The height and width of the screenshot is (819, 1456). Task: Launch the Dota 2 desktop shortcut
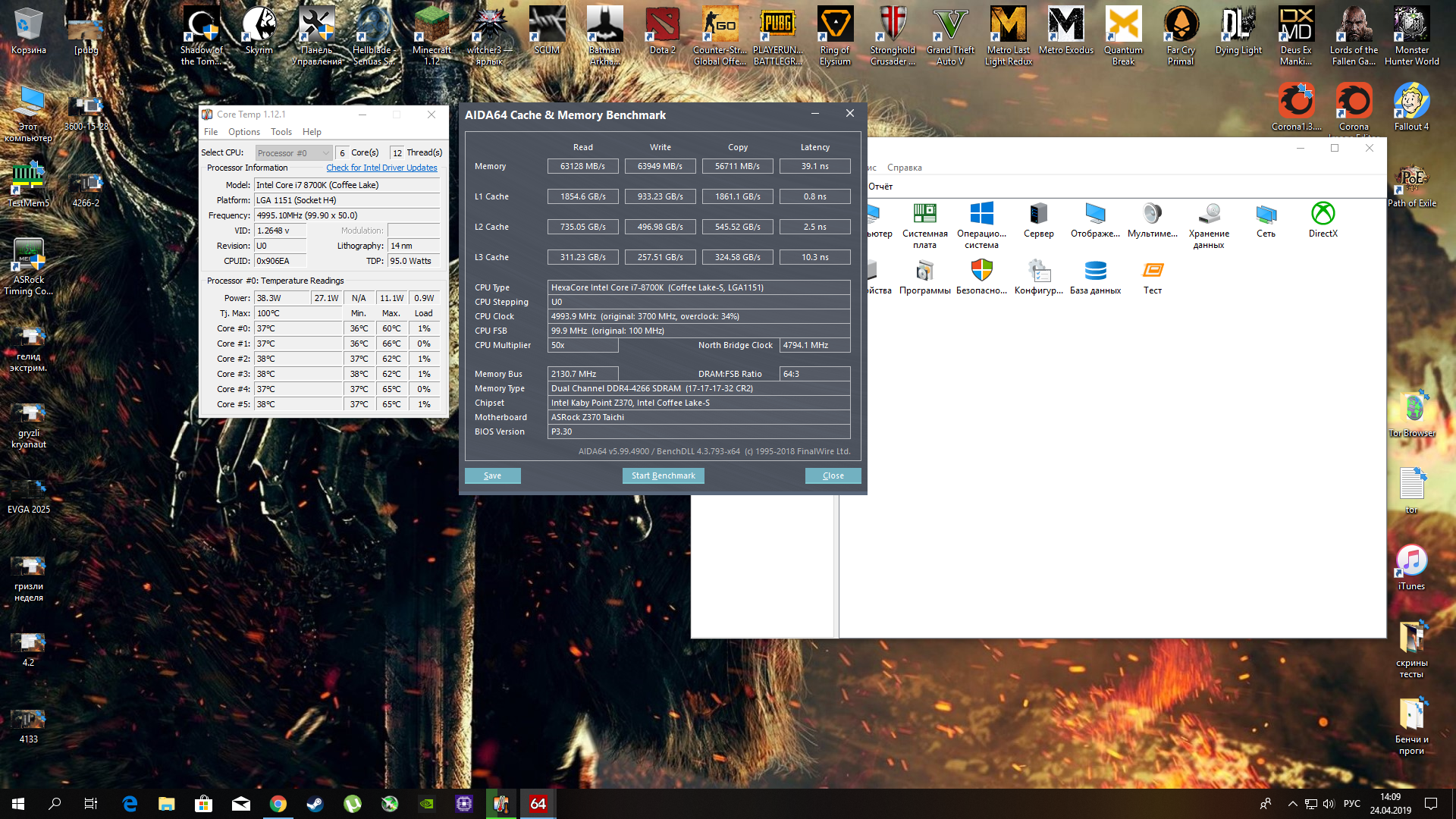[662, 27]
